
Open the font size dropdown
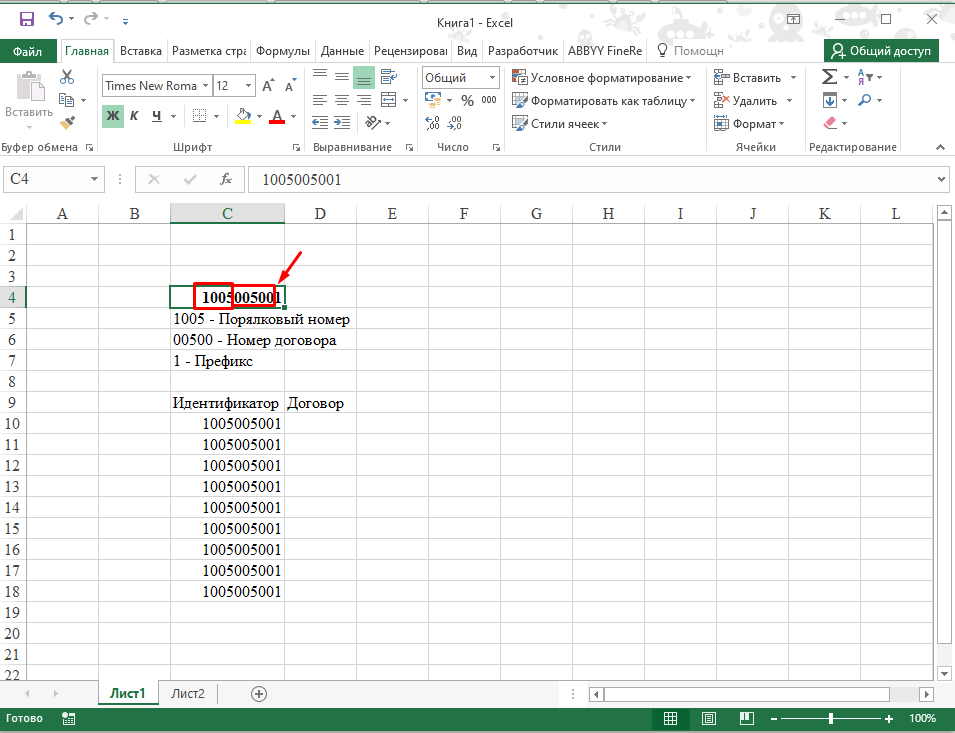(248, 86)
